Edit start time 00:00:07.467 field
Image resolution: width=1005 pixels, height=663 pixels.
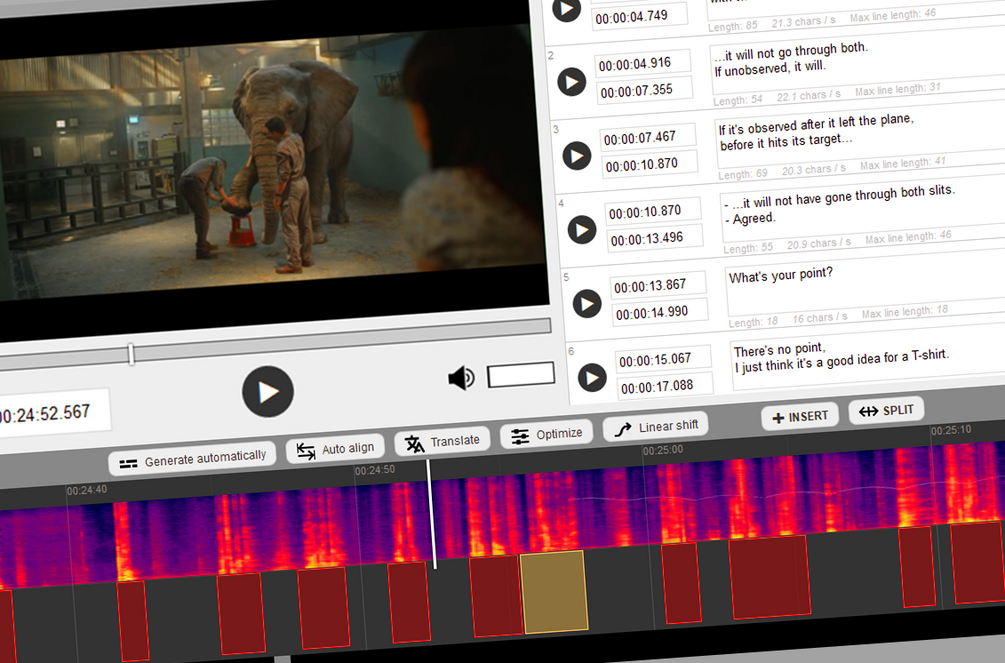648,137
